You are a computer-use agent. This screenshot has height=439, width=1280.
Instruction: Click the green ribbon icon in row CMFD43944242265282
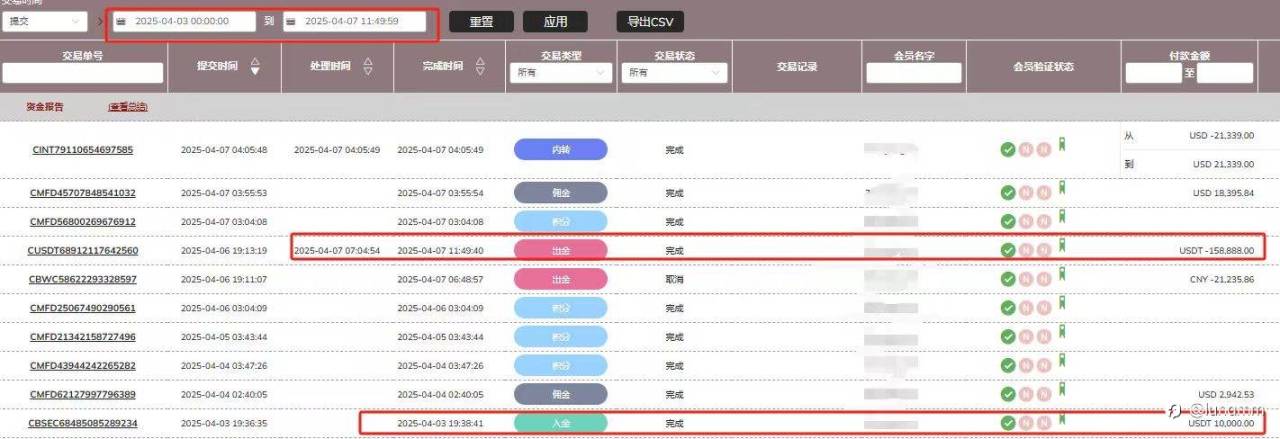(1062, 361)
